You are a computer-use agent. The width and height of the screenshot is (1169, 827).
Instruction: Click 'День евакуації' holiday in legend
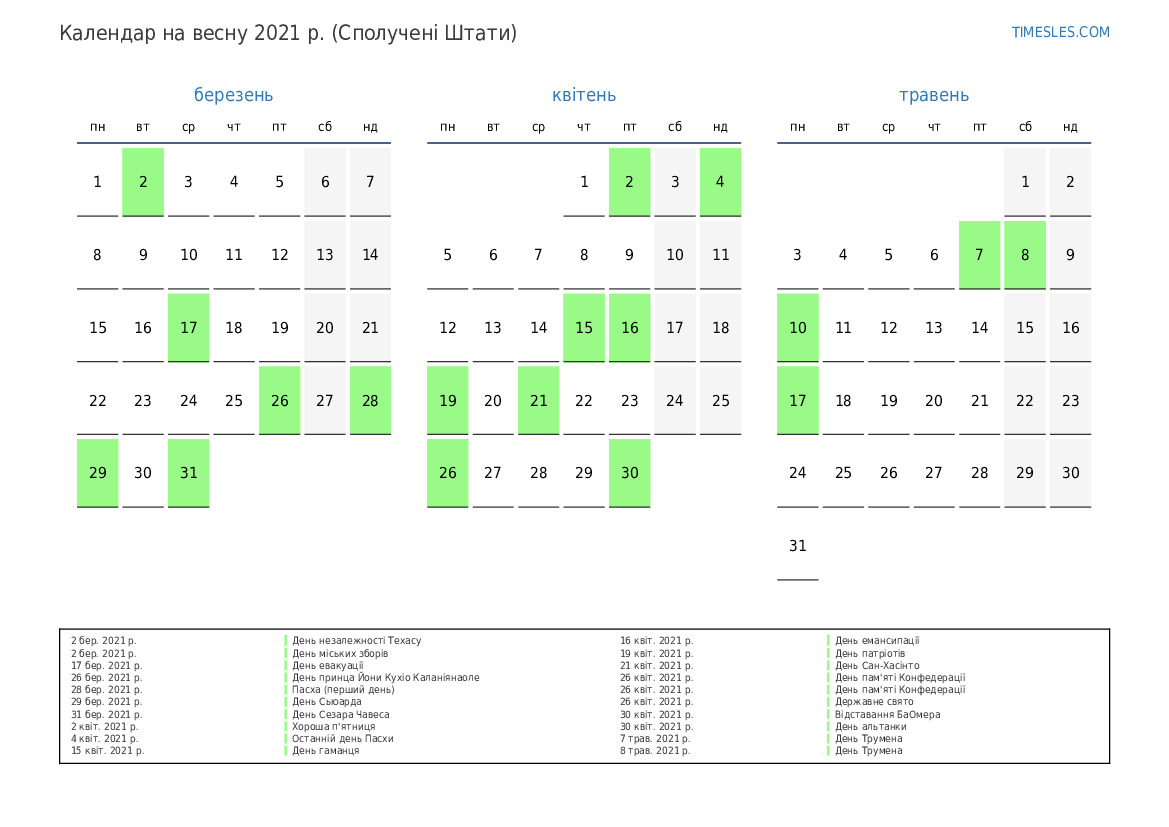pyautogui.click(x=327, y=665)
